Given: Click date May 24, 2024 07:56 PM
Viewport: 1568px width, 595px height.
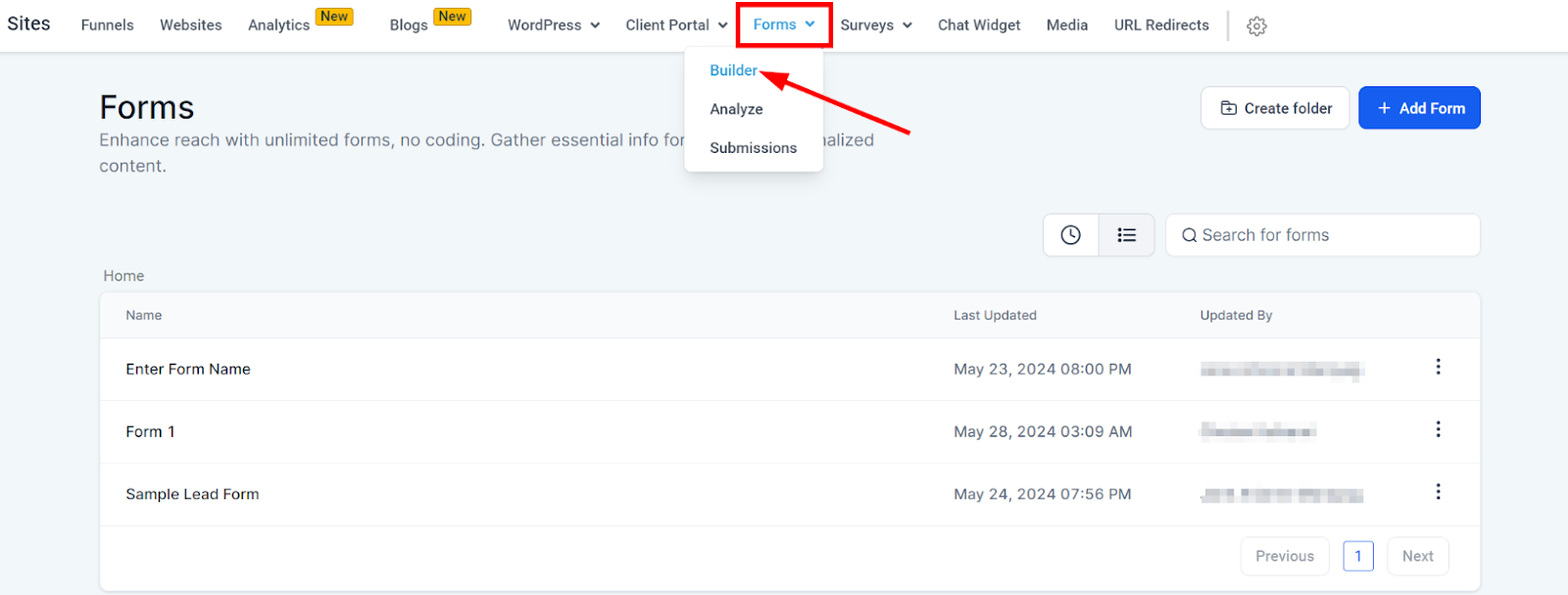Looking at the screenshot, I should [x=1043, y=495].
